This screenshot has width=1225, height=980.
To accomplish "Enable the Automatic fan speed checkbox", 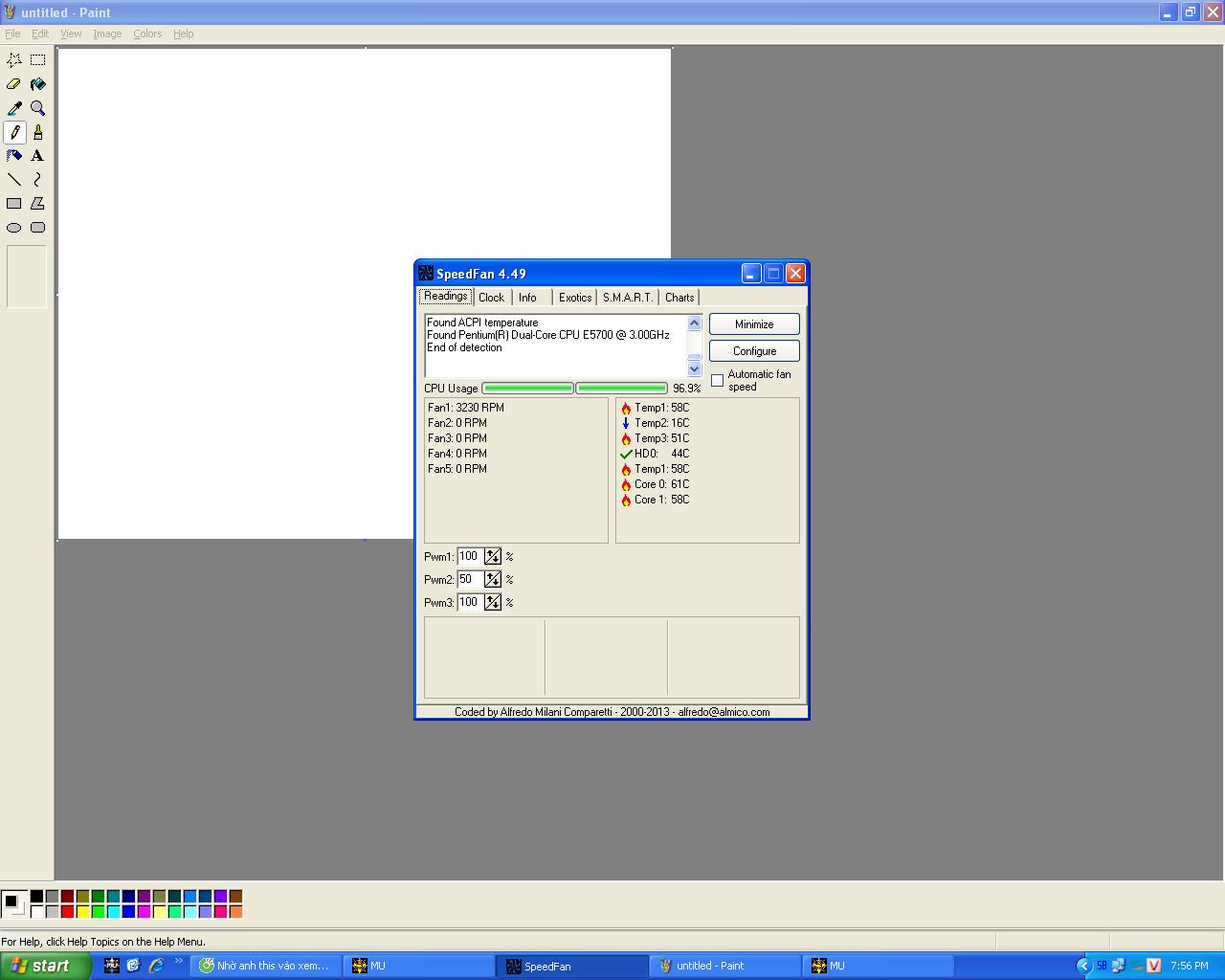I will [718, 381].
